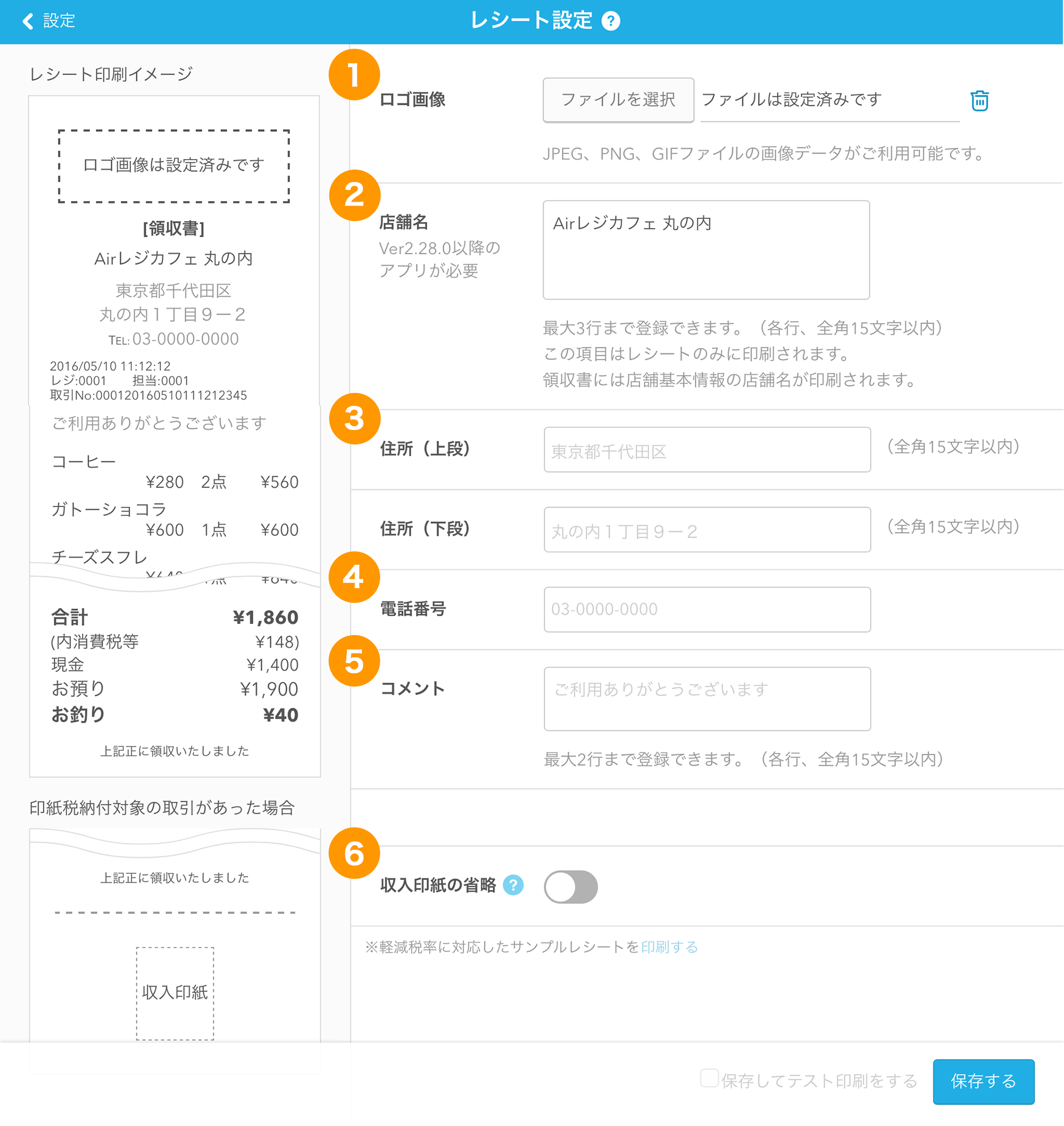The height and width of the screenshot is (1126, 1064).
Task: Click the 収入印紙 stamp placeholder box
Action: pyautogui.click(x=175, y=992)
